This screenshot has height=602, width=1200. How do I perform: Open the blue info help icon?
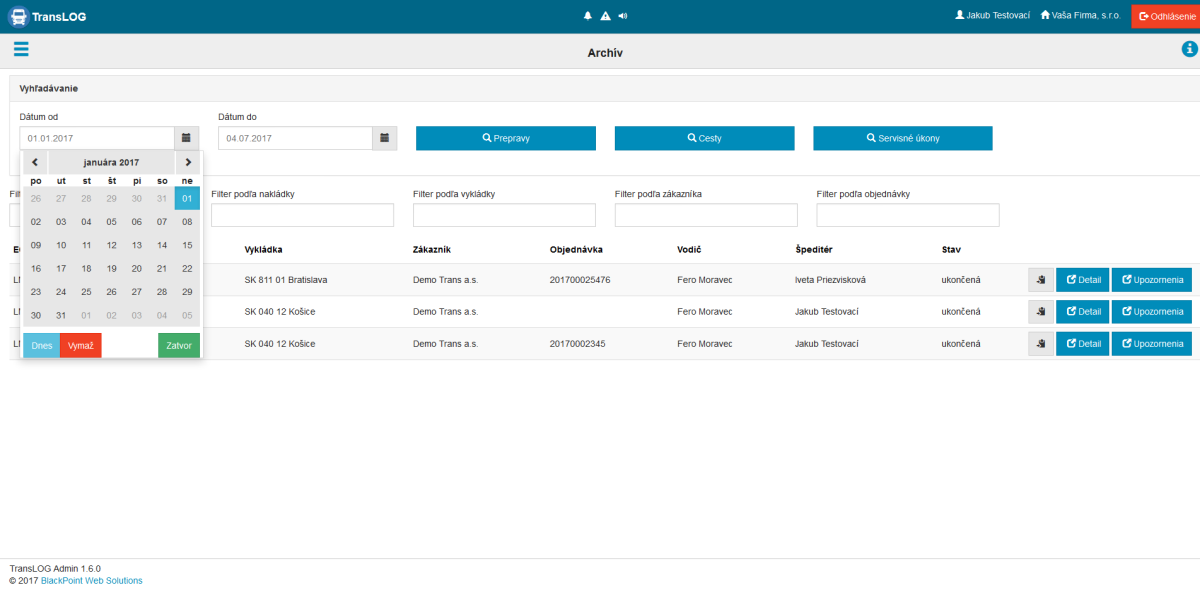click(1189, 50)
